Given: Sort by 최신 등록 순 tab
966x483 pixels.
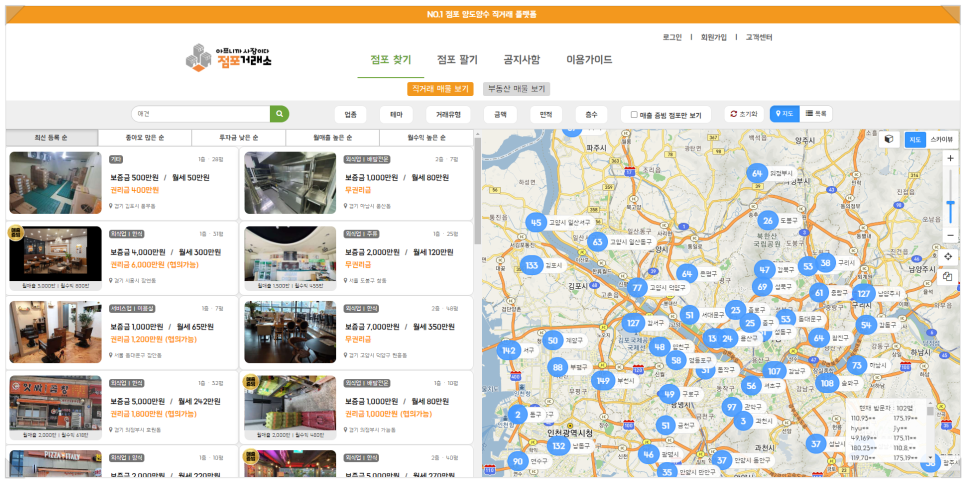Looking at the screenshot, I should tap(52, 137).
